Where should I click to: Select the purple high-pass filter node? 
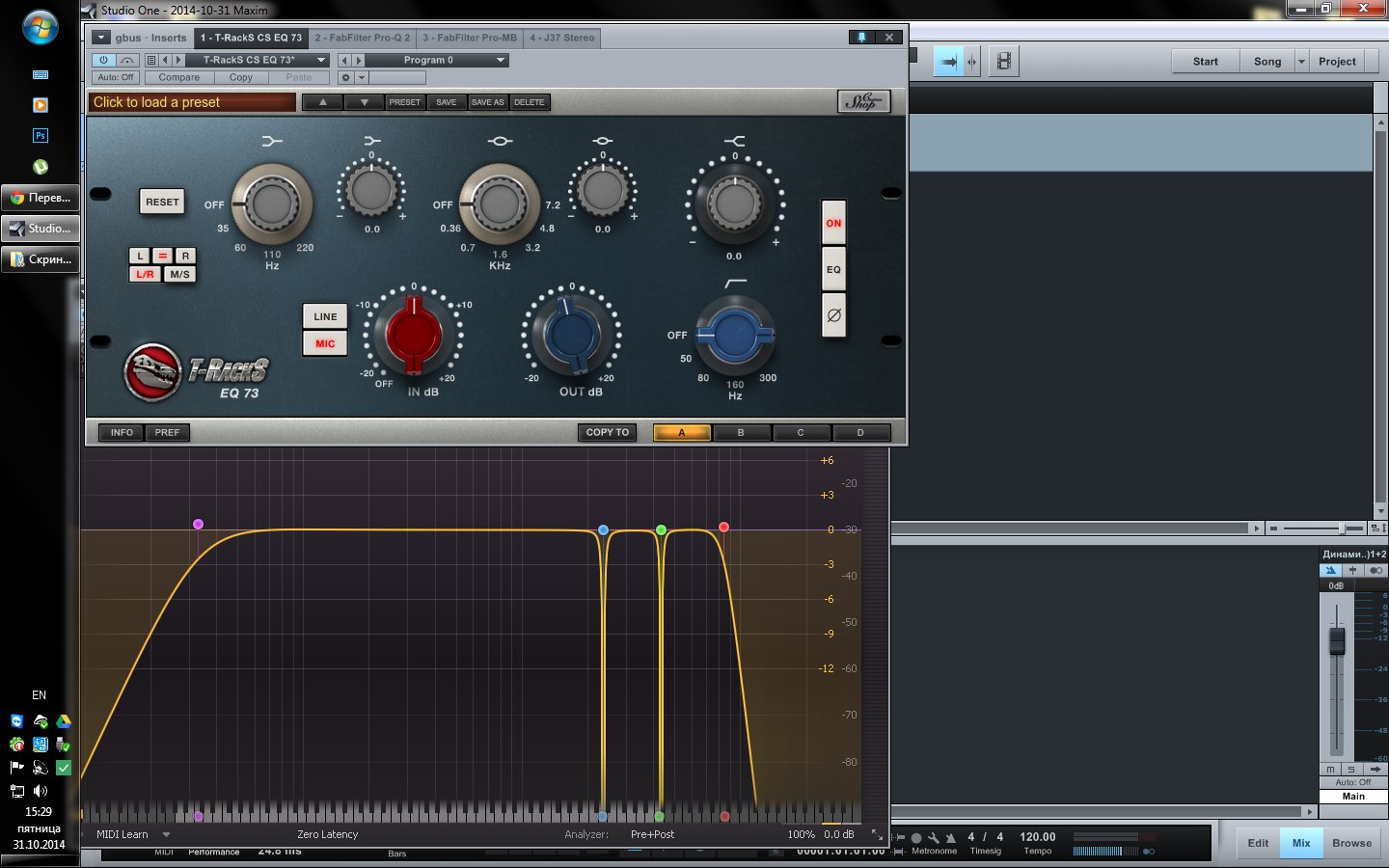(x=198, y=524)
